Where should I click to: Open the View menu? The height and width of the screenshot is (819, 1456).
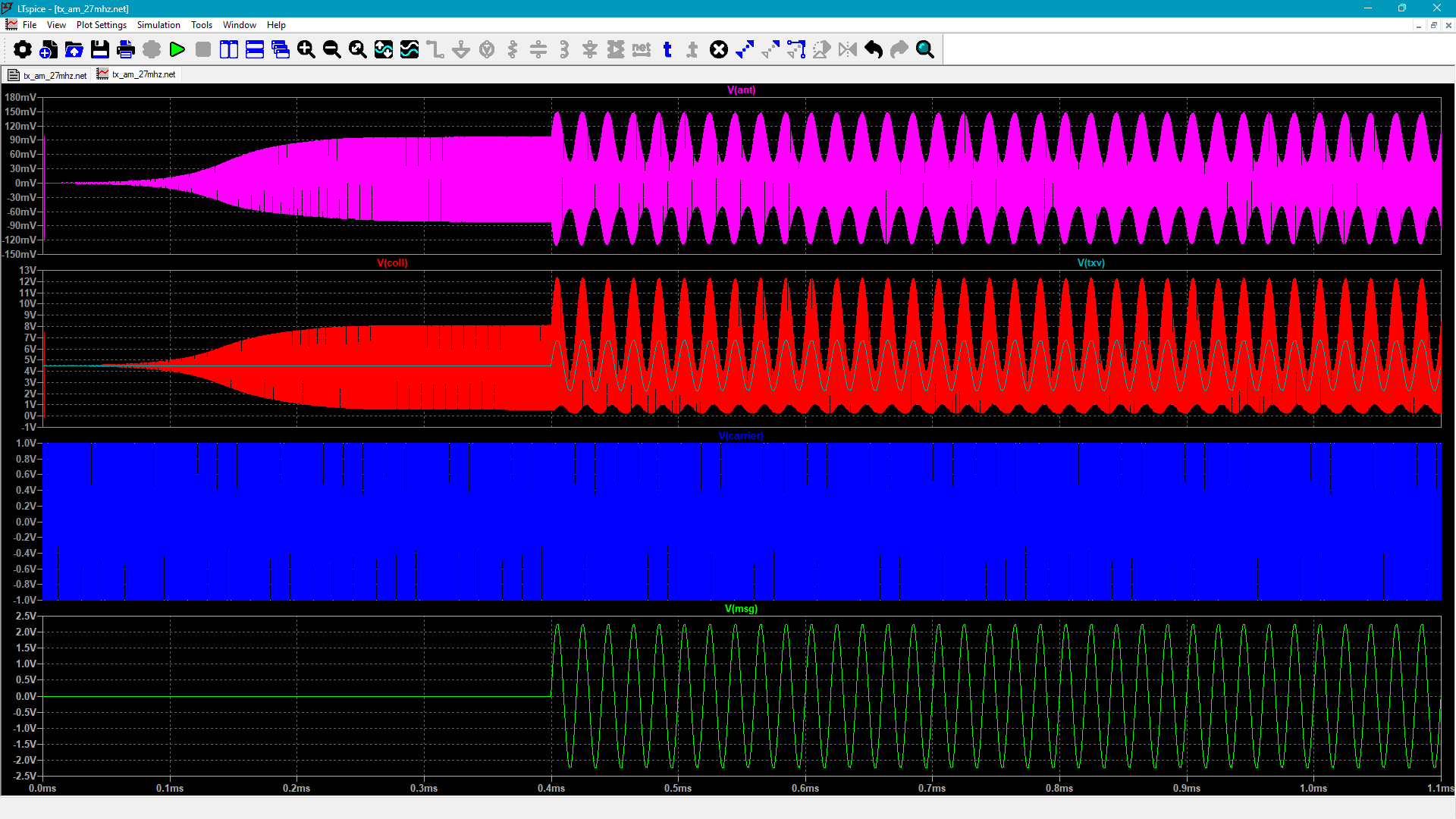(x=56, y=25)
